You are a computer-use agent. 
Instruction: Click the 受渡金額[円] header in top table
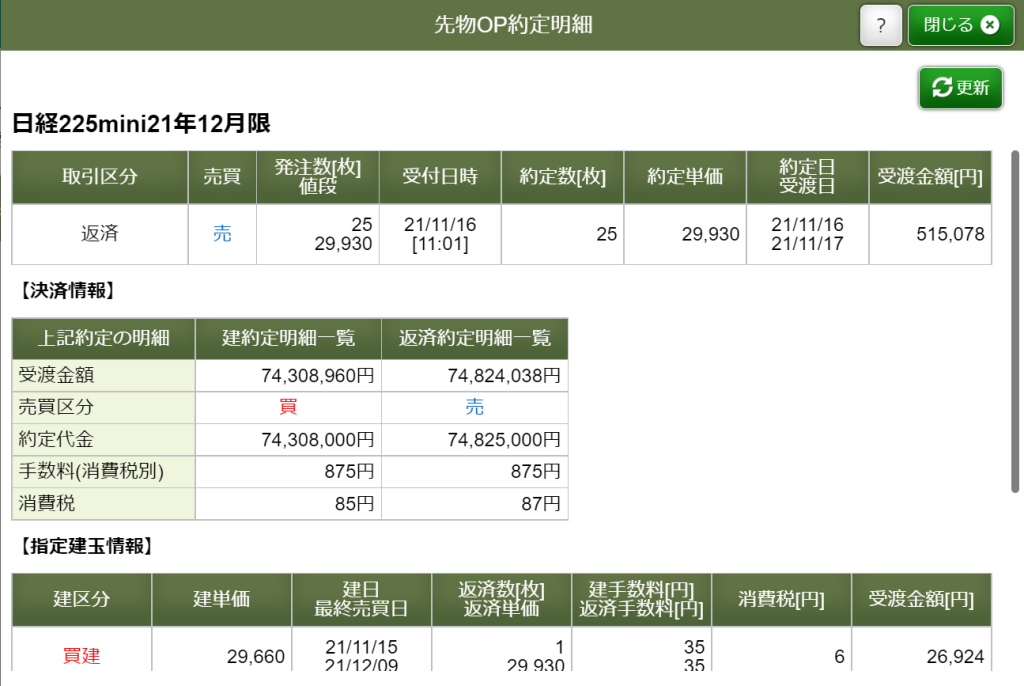tap(930, 176)
